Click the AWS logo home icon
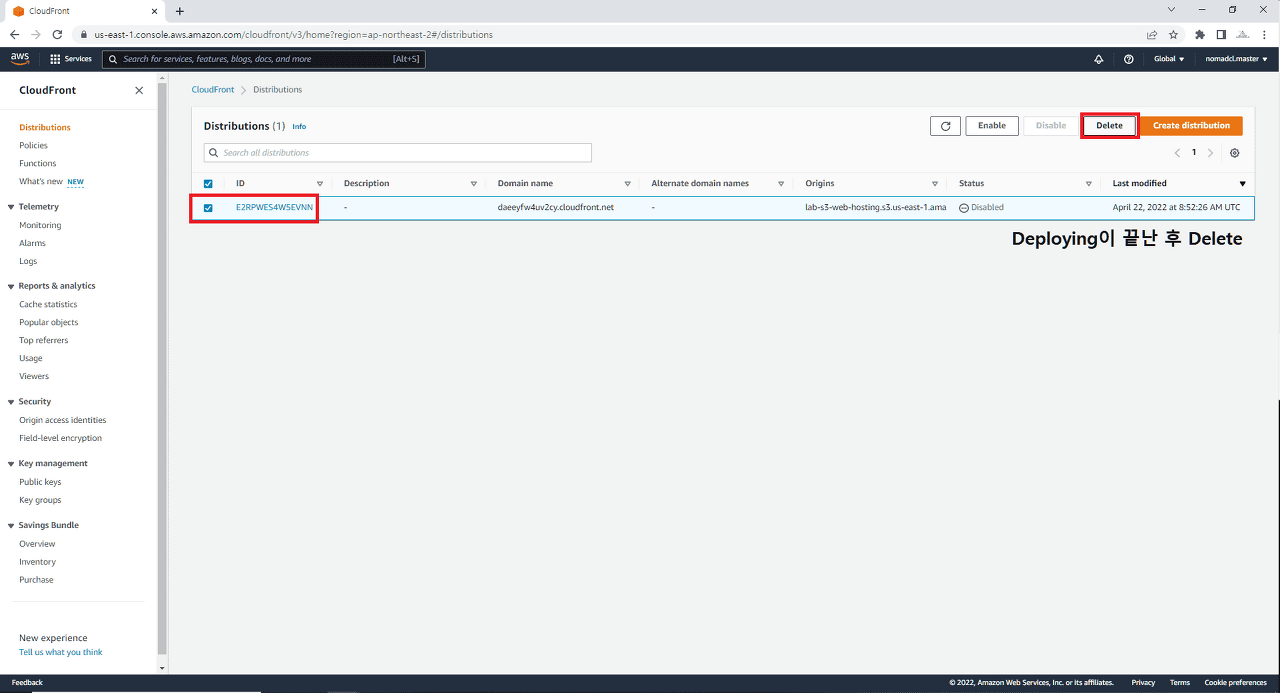 20,59
